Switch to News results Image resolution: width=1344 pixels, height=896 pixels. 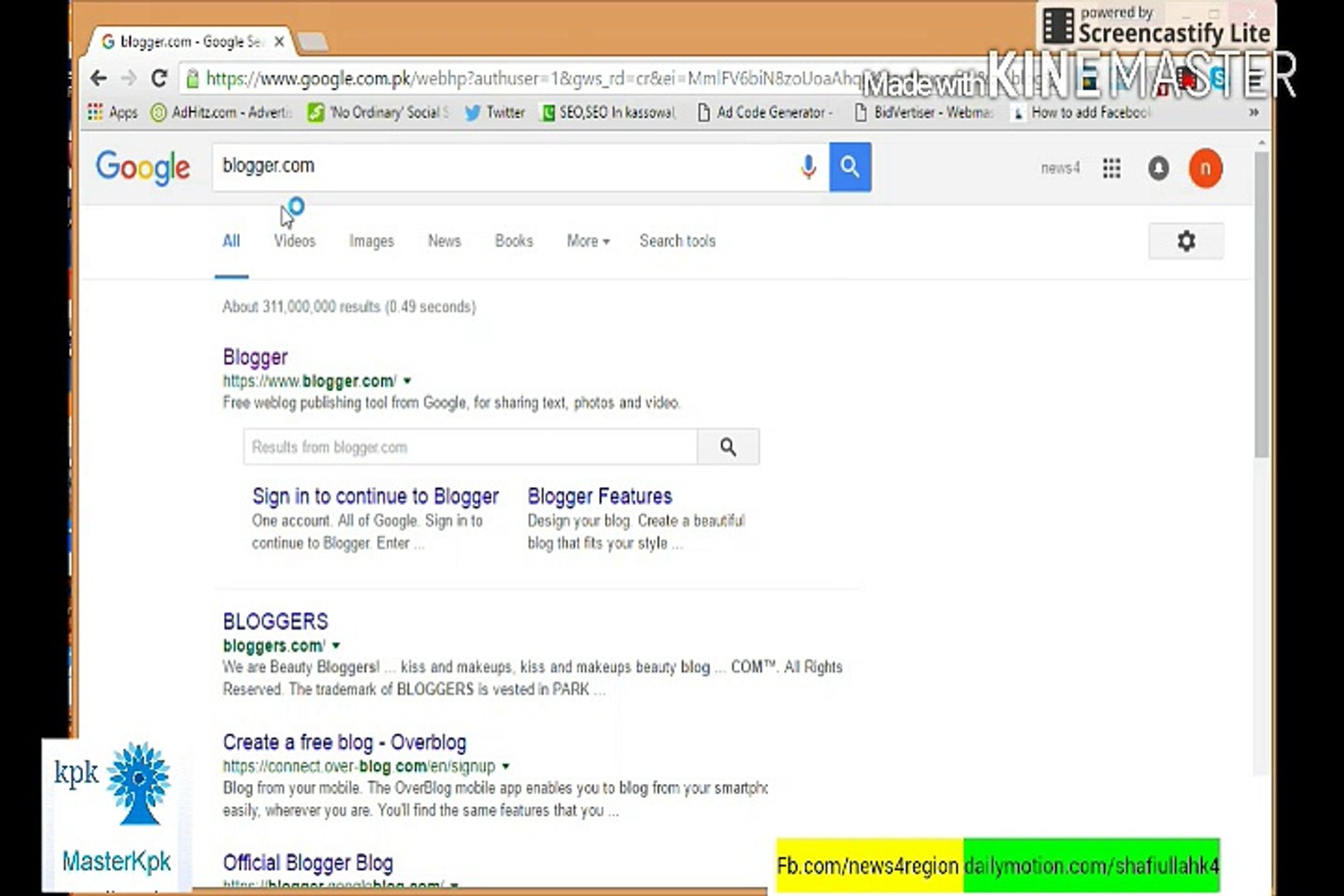[444, 241]
